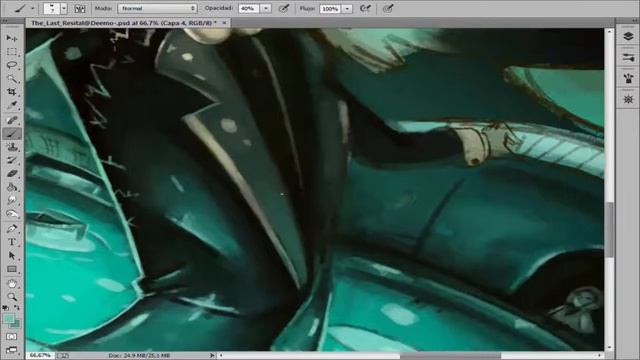Screen dimensions: 640x360
Task: Select the Clone Stamp tool
Action: [x=11, y=147]
